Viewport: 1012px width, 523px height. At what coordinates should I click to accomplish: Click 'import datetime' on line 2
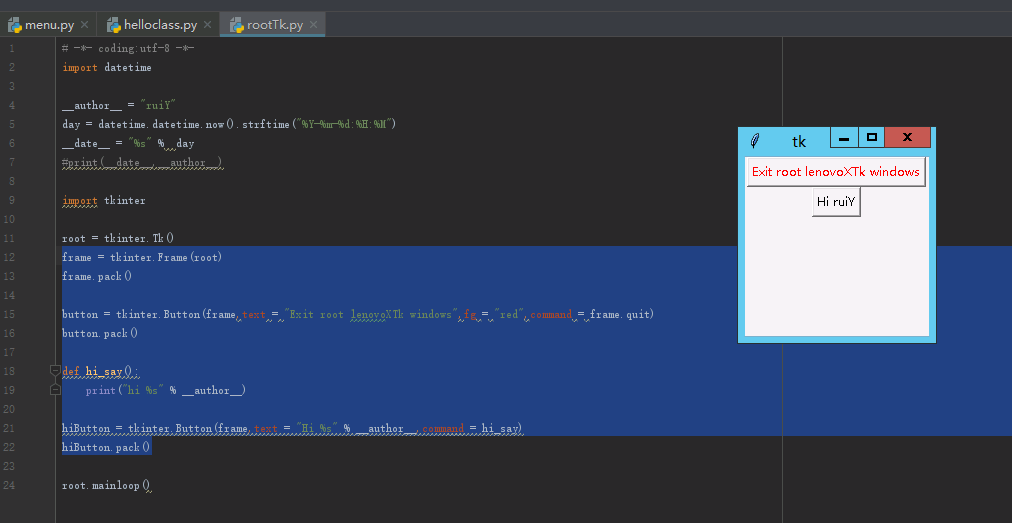tap(107, 67)
